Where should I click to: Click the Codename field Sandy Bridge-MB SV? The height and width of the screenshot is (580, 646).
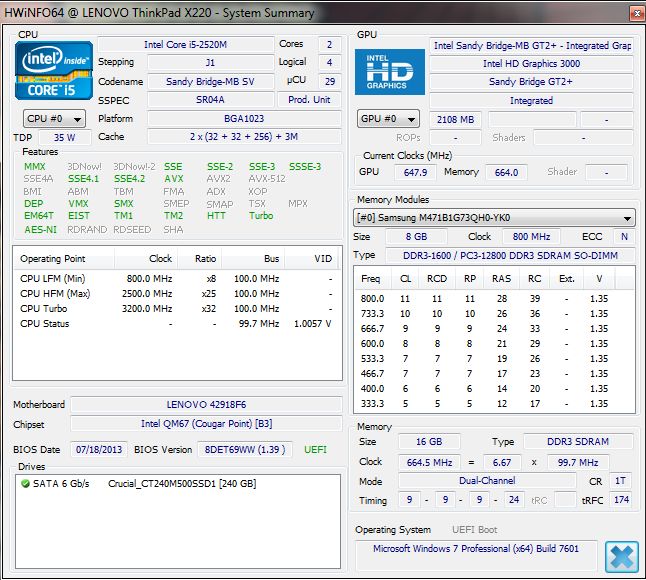pos(210,82)
